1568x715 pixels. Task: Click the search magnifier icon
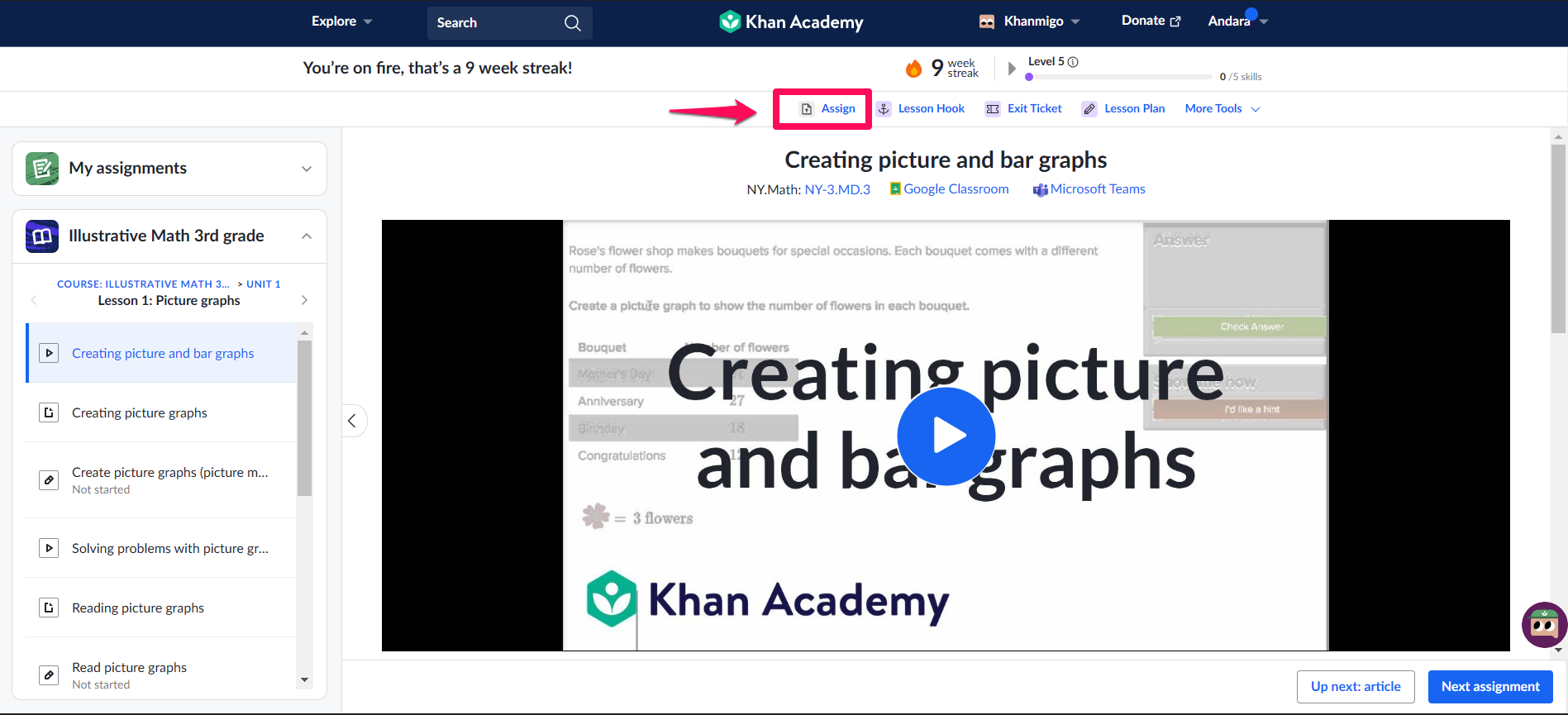572,23
